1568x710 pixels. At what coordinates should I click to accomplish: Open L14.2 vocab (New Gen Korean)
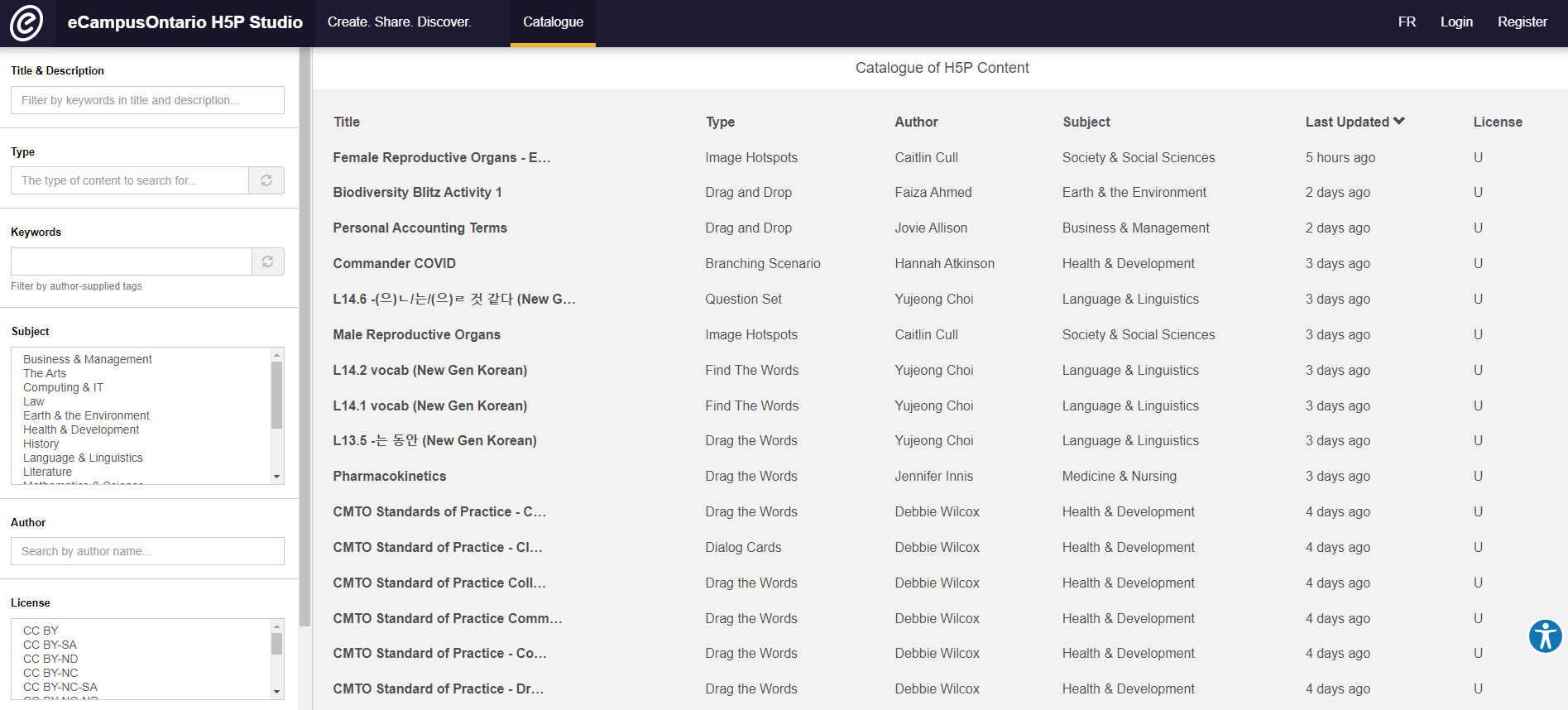(429, 370)
